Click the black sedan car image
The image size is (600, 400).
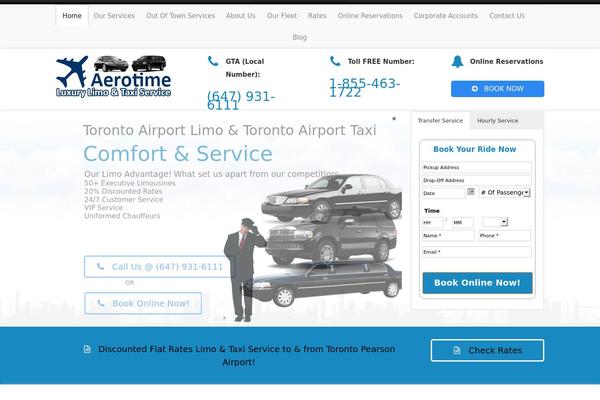(331, 197)
